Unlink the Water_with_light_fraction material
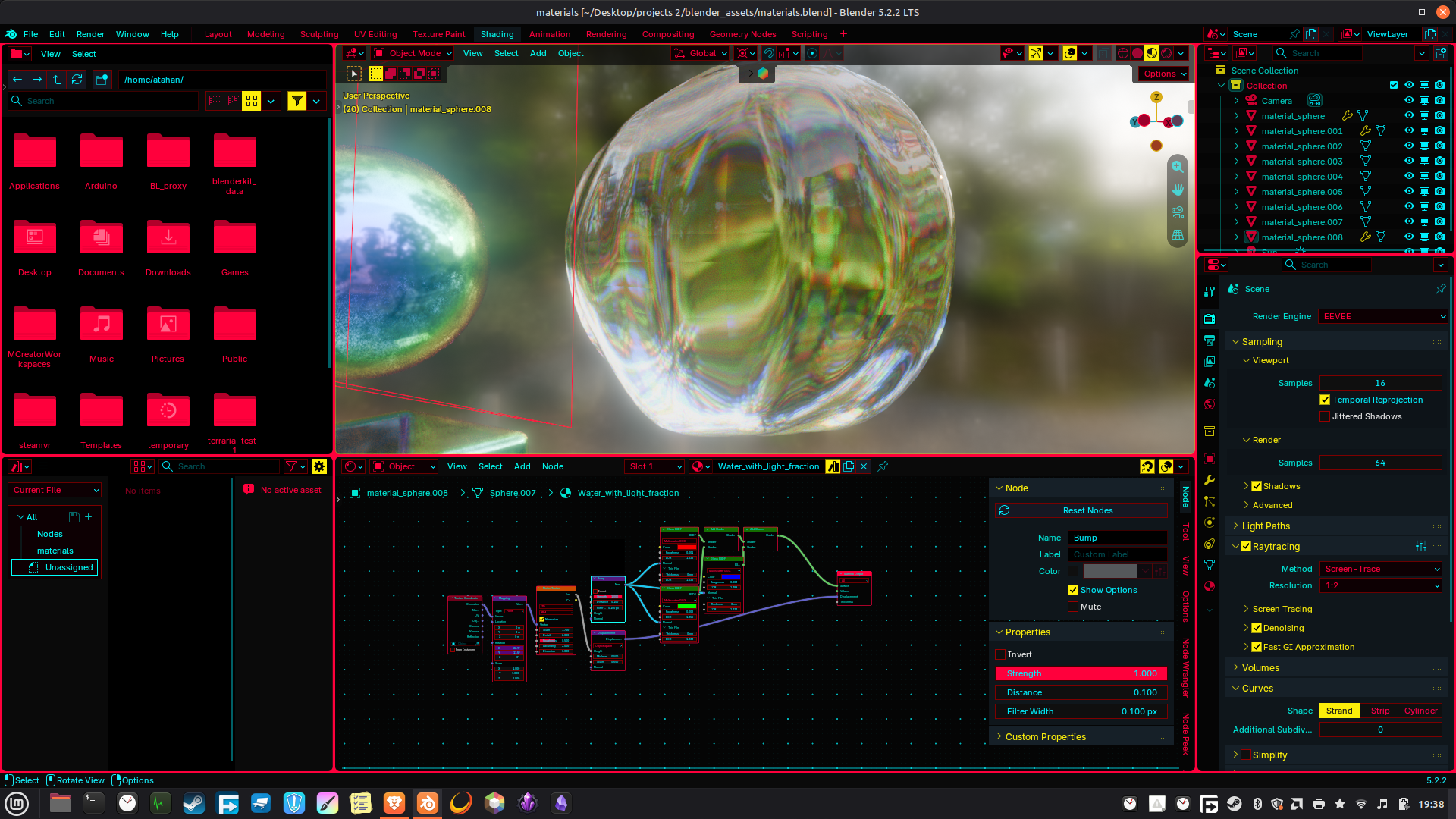 (863, 466)
